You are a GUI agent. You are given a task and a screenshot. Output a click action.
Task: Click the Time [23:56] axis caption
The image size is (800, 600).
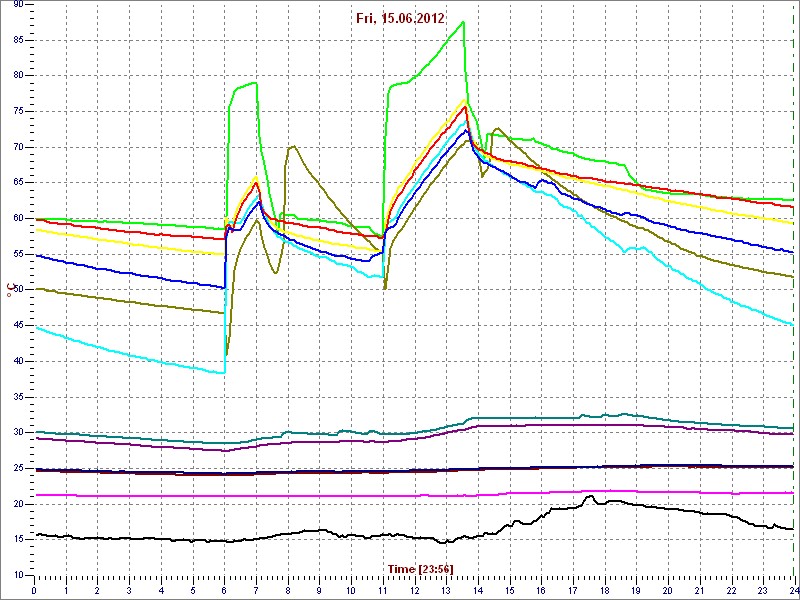420,568
